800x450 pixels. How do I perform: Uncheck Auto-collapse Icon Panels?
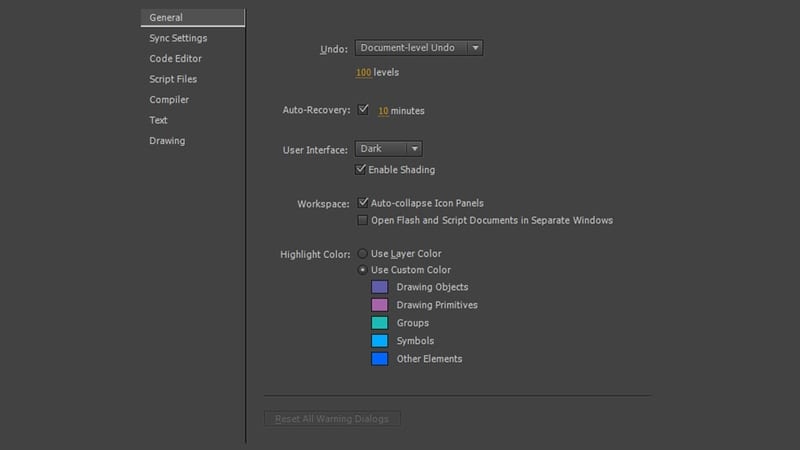pyautogui.click(x=363, y=203)
